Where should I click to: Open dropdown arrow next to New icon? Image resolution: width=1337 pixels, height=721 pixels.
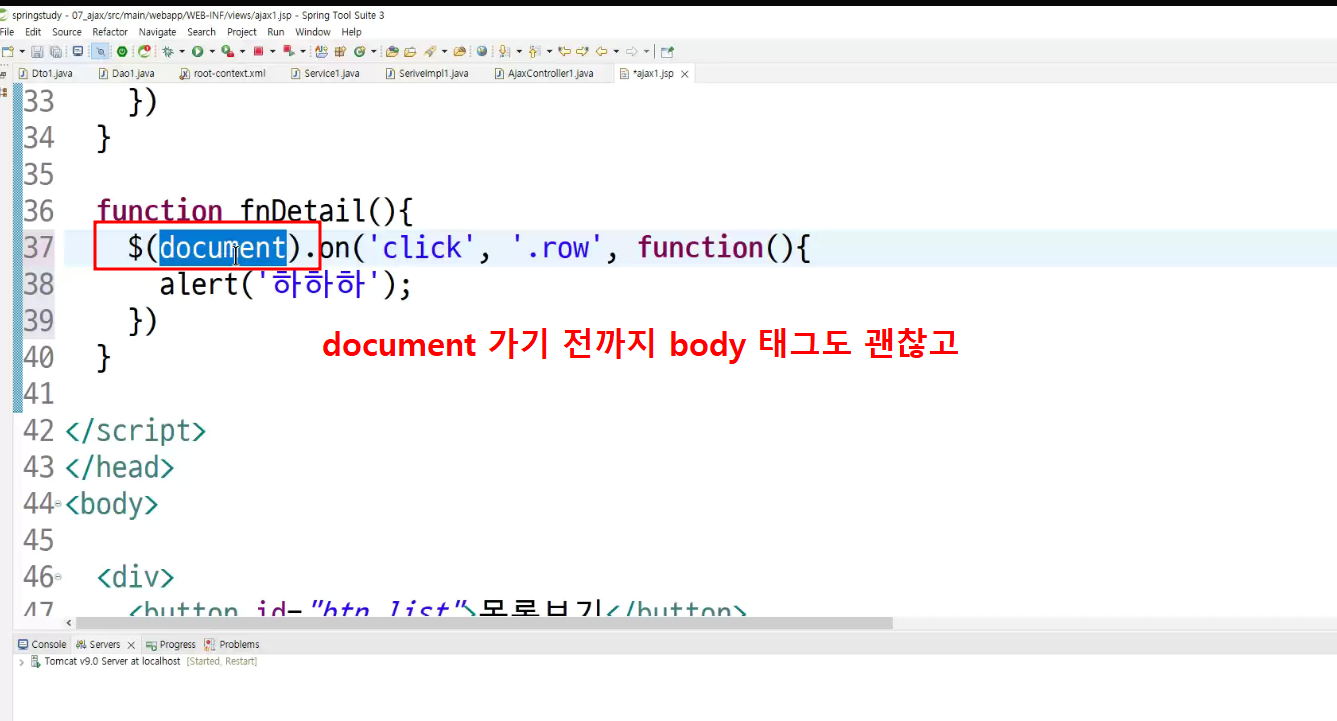pos(22,51)
